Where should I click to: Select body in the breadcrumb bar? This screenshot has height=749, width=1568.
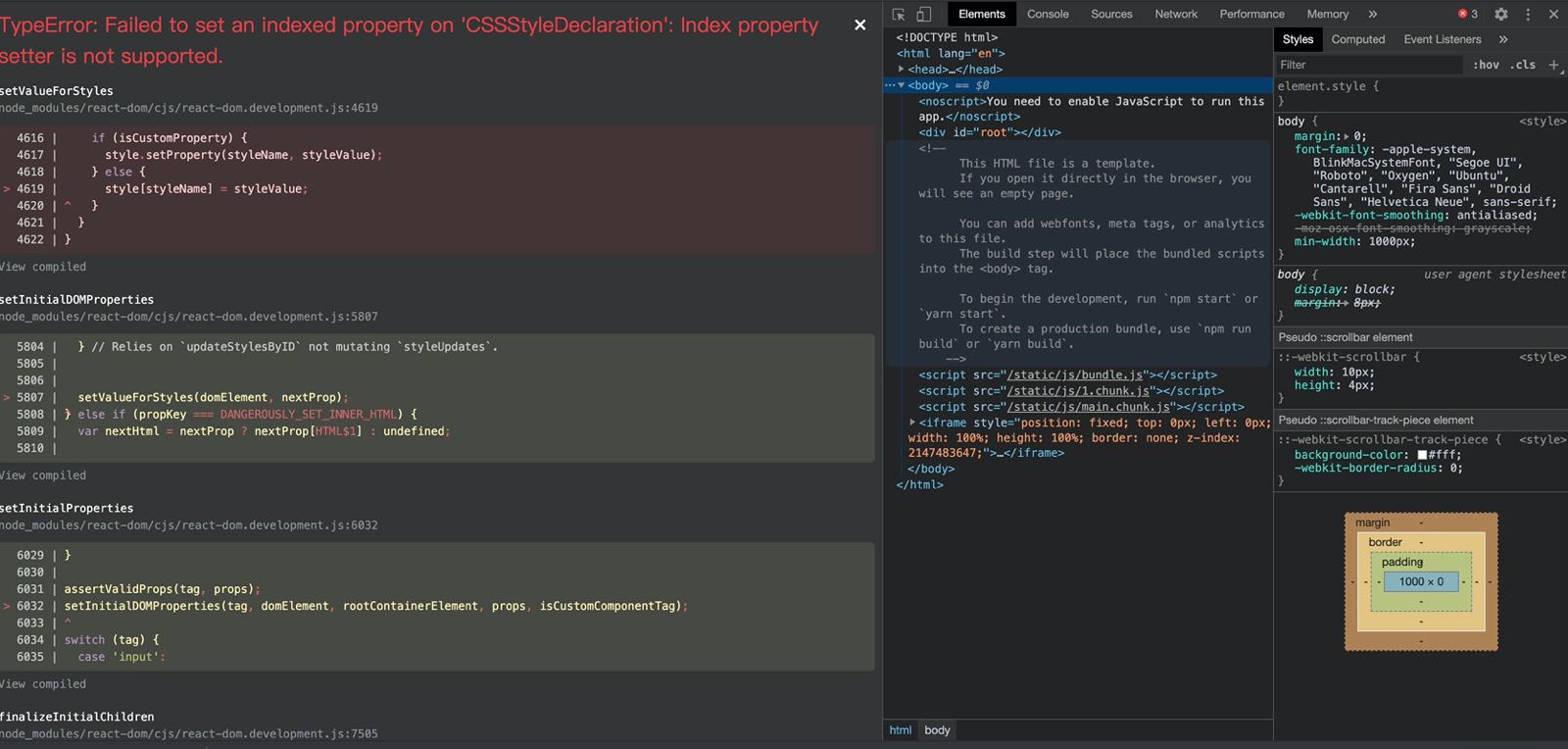click(937, 730)
